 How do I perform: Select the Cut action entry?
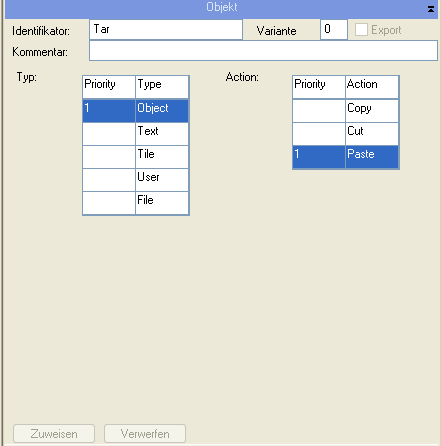click(x=346, y=134)
